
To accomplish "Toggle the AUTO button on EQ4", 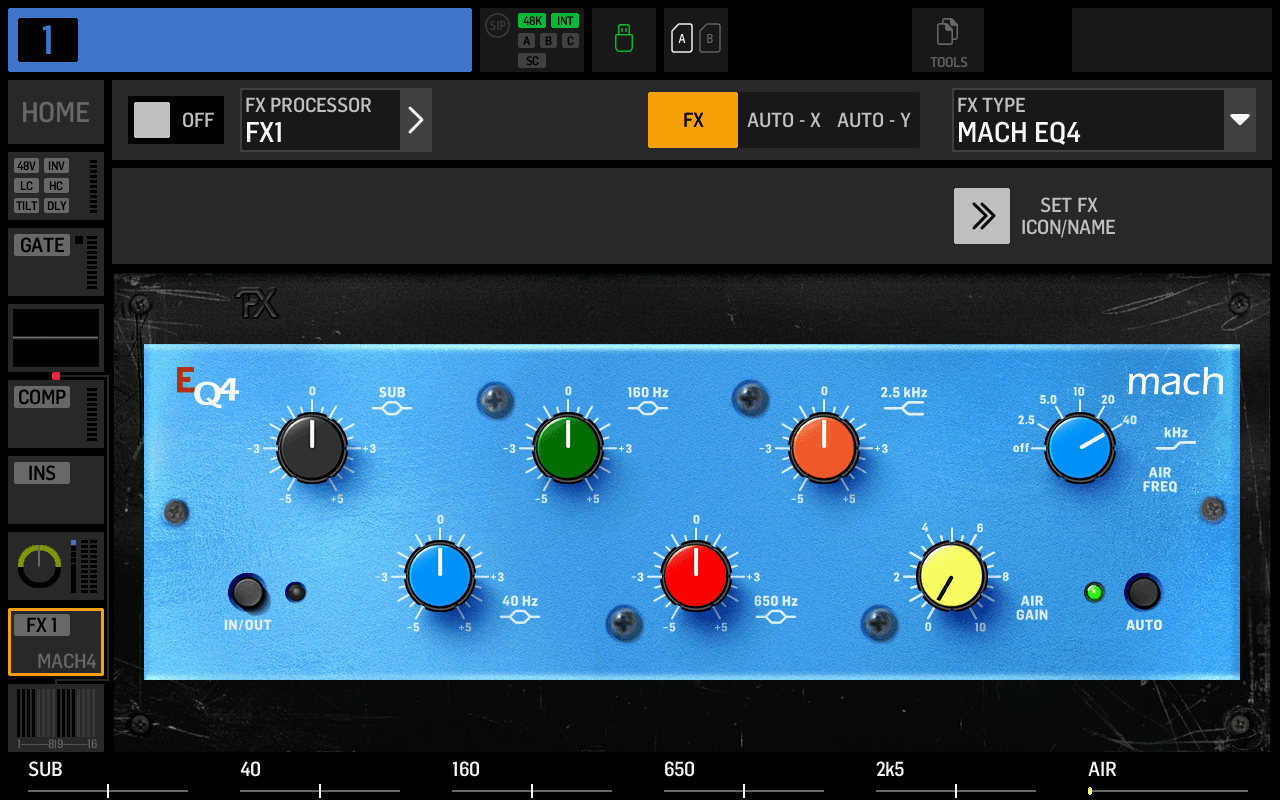I will [x=1143, y=592].
